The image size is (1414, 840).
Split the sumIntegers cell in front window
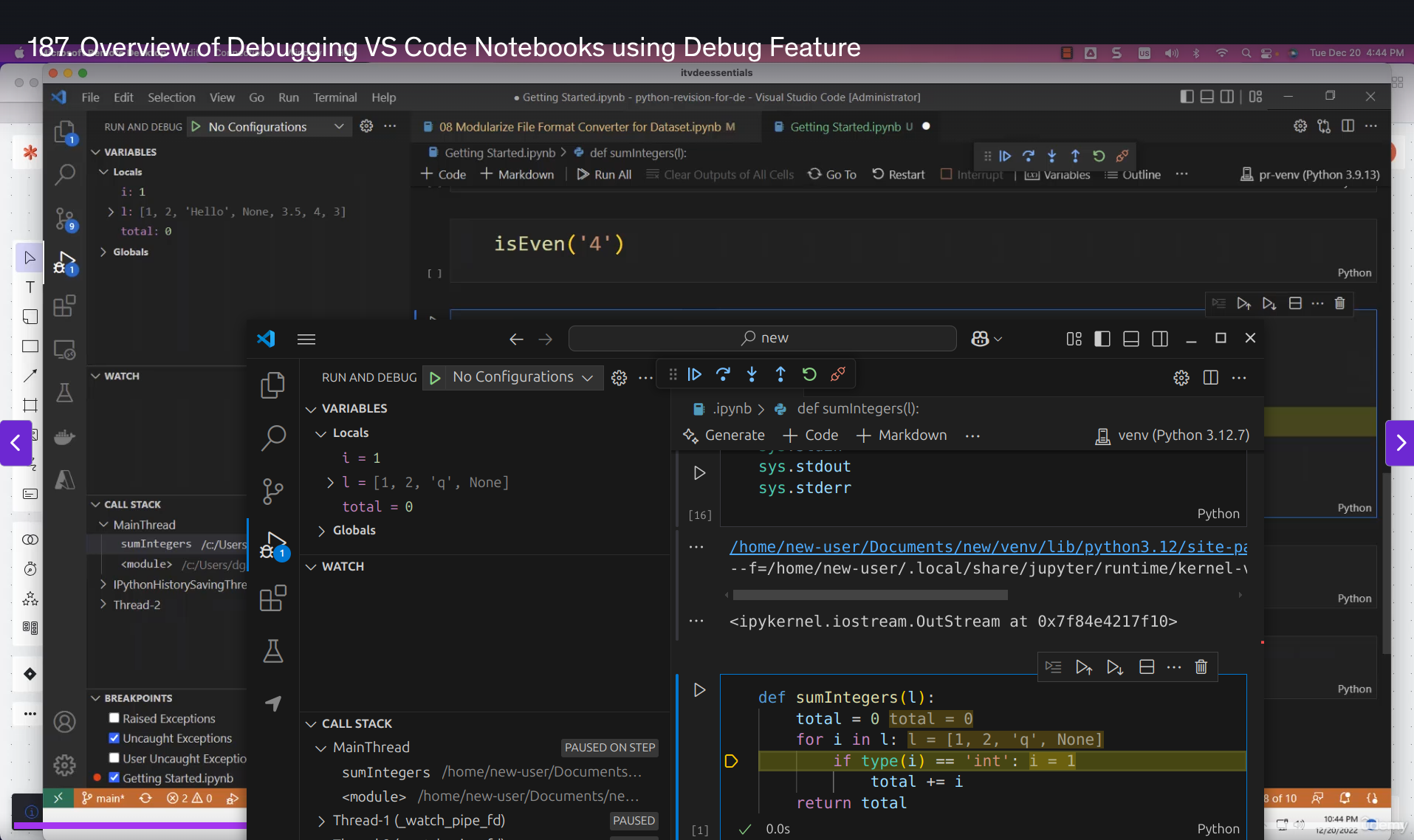coord(1147,667)
